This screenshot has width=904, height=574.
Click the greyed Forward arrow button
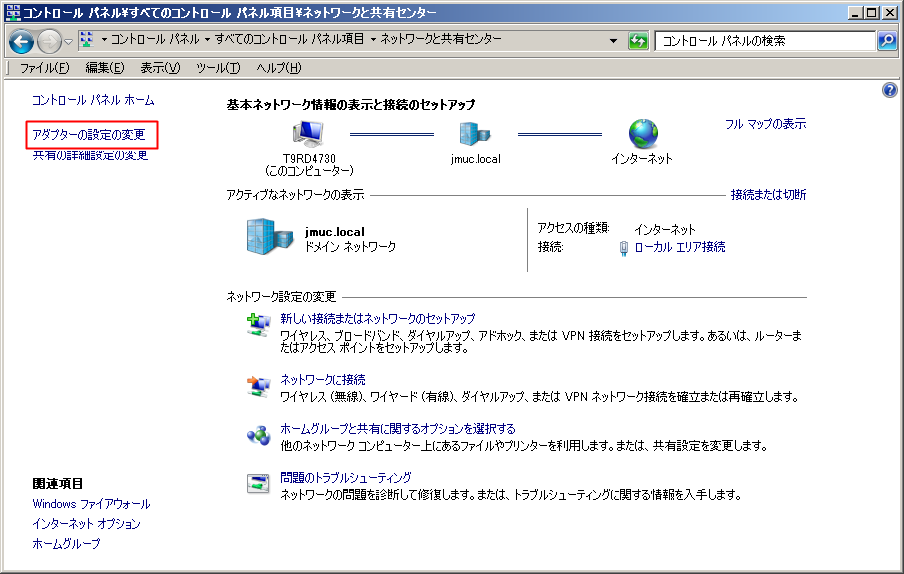click(x=49, y=41)
